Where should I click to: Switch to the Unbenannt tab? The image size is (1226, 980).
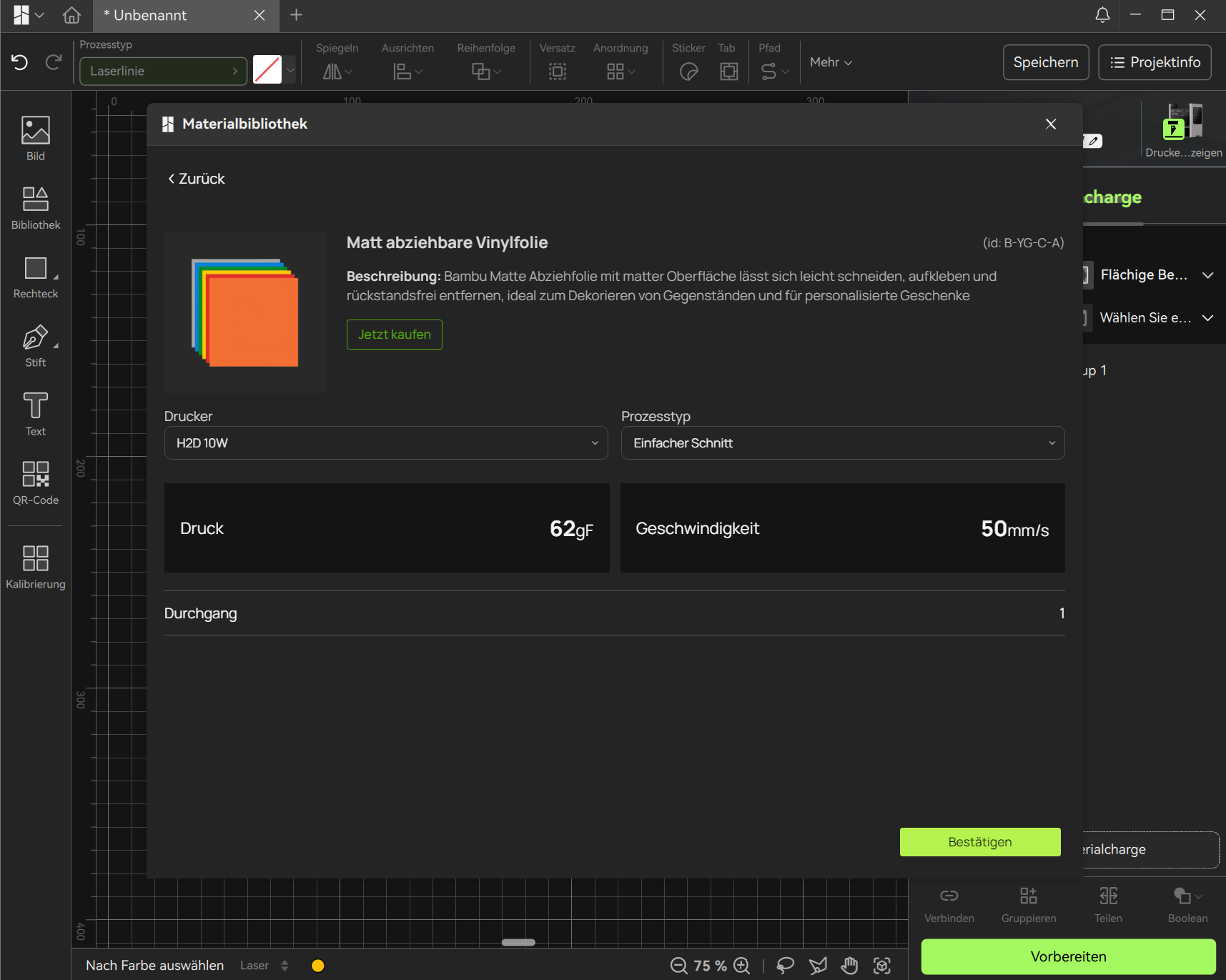point(172,16)
